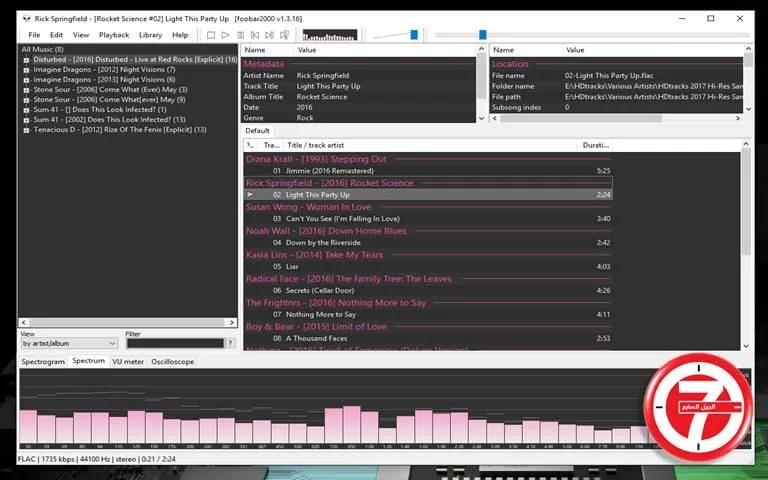Select the All Music (8) root node
The height and width of the screenshot is (480, 768).
tap(42, 49)
